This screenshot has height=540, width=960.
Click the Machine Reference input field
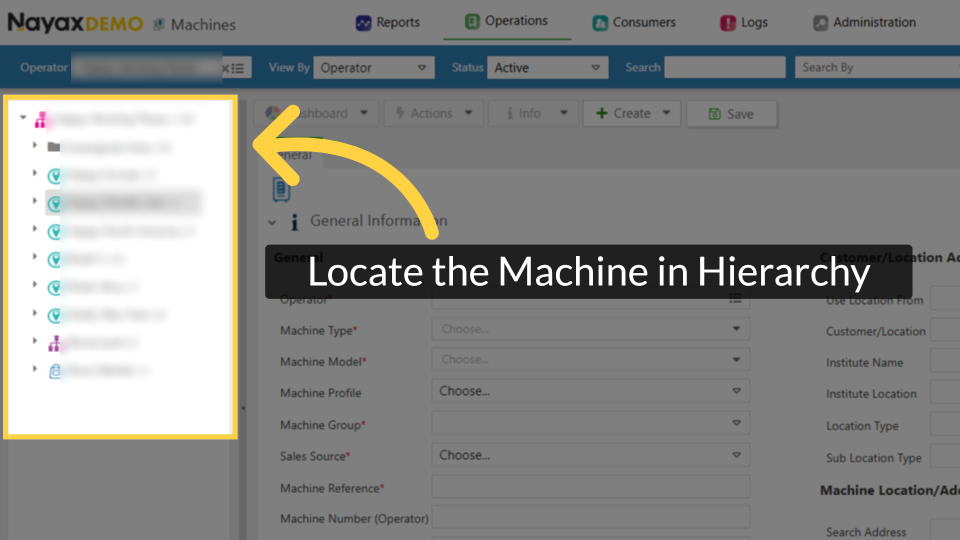[x=590, y=487]
